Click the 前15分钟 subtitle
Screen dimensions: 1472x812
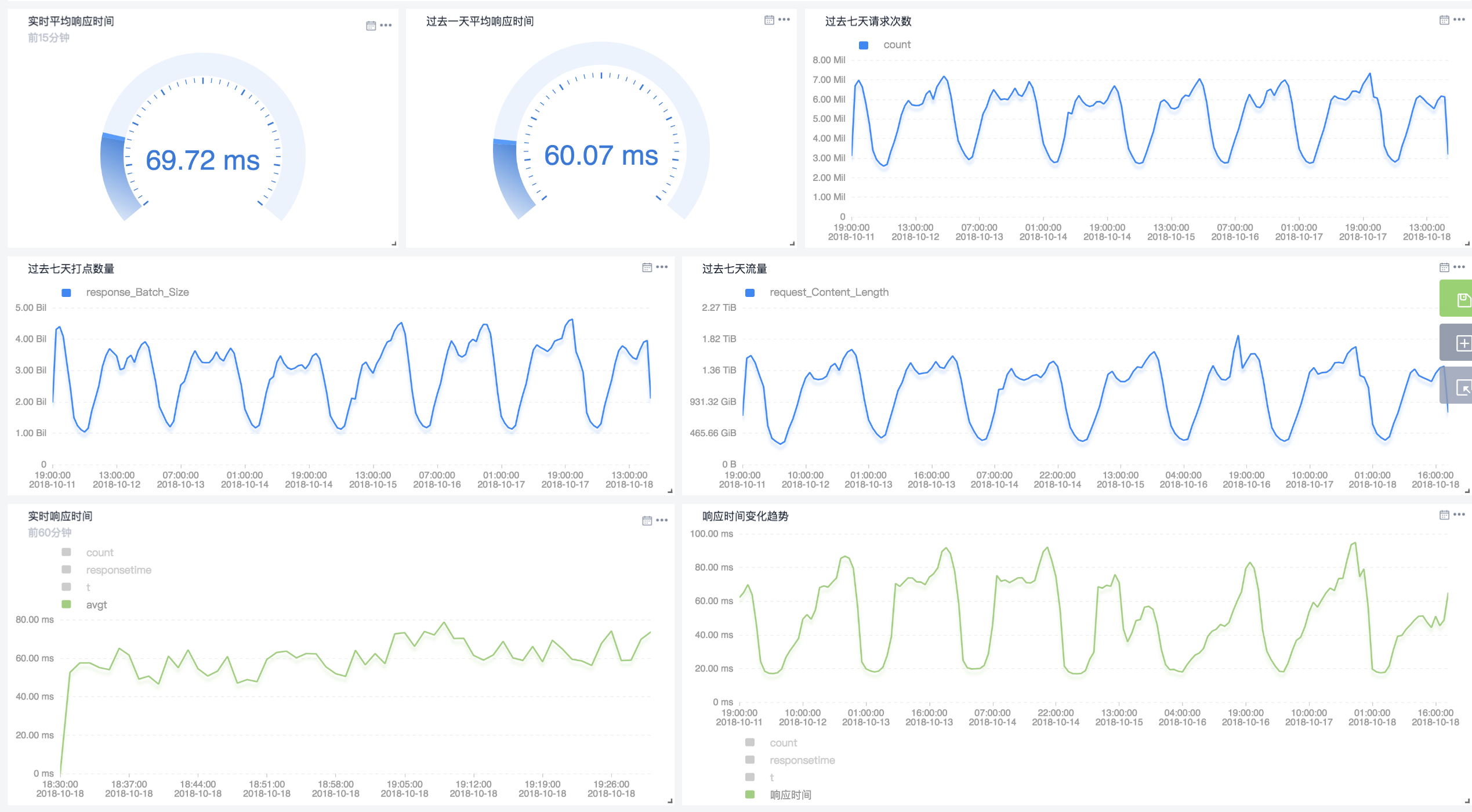[x=49, y=38]
